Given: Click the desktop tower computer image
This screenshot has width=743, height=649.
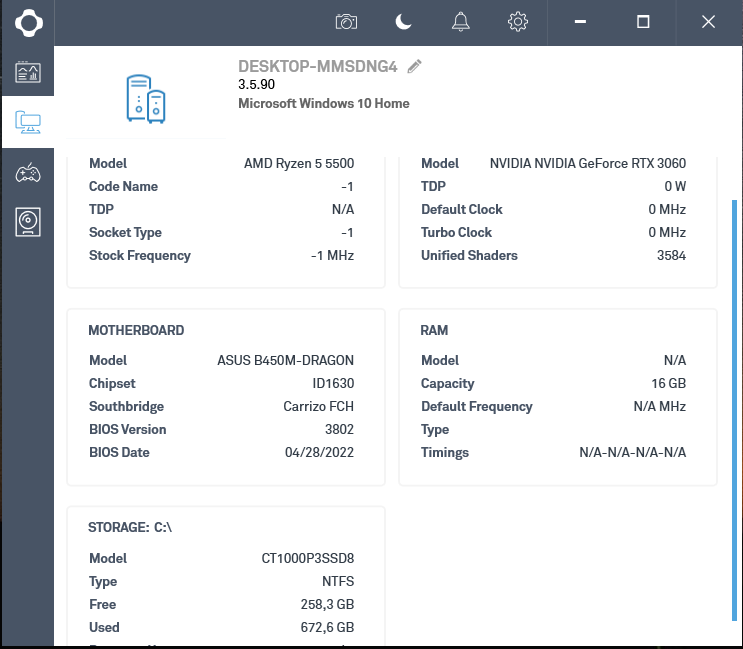Looking at the screenshot, I should click(x=146, y=99).
